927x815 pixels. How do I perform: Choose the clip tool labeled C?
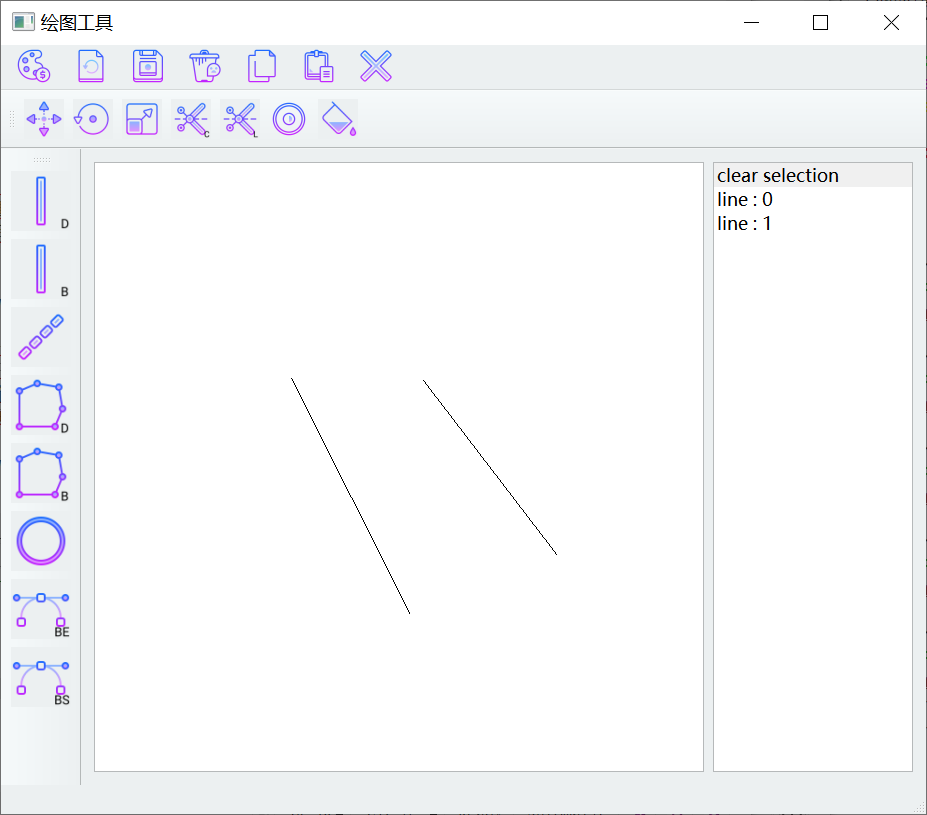tap(192, 119)
